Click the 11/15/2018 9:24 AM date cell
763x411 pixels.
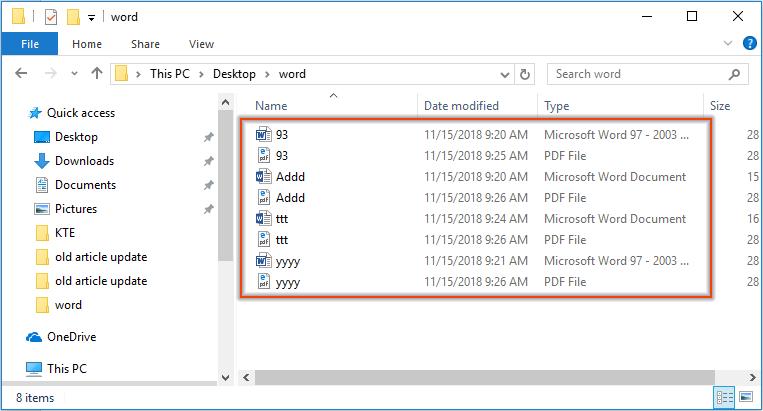475,219
